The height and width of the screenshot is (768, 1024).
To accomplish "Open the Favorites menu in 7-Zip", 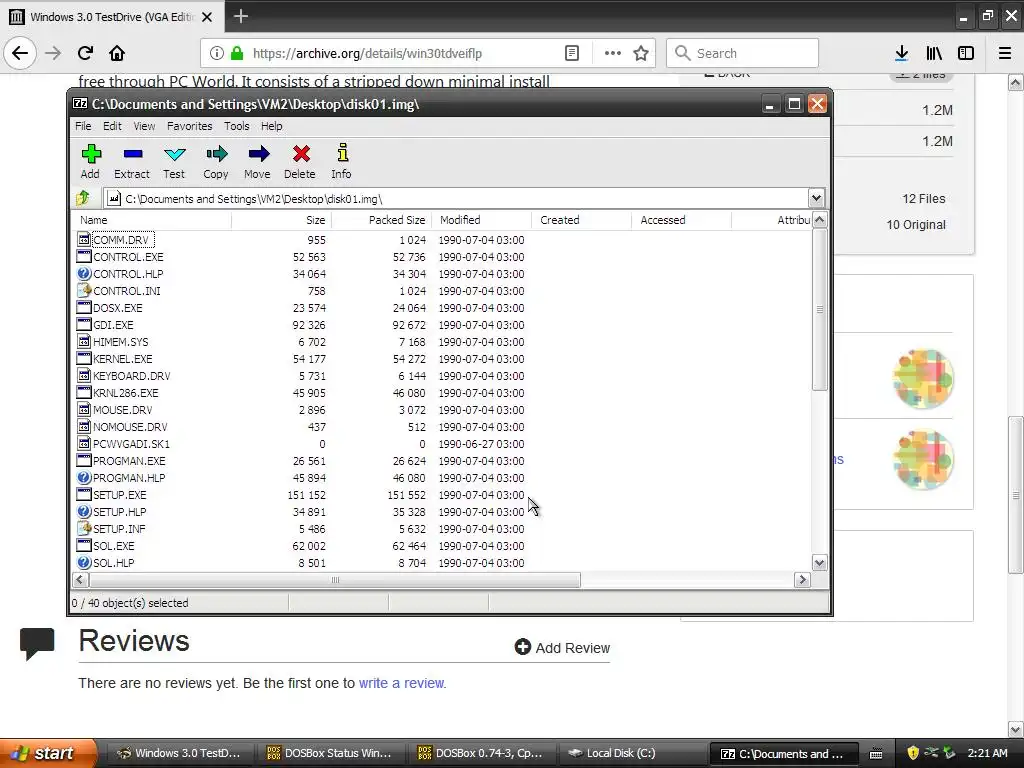I will click(189, 126).
